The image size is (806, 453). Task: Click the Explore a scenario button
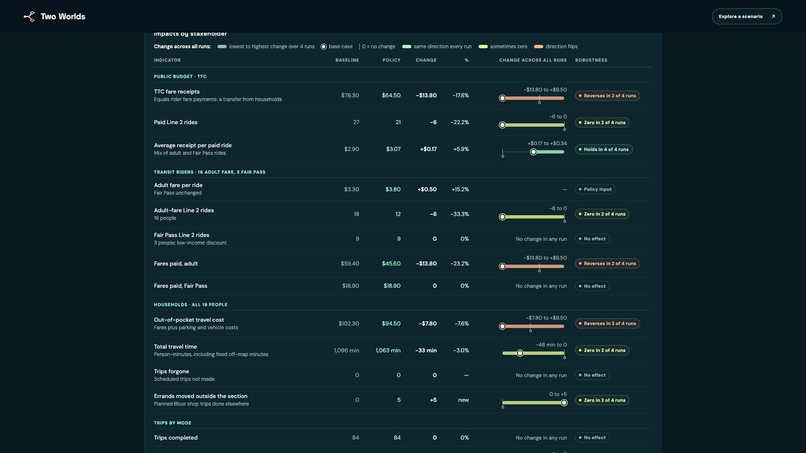(747, 16)
